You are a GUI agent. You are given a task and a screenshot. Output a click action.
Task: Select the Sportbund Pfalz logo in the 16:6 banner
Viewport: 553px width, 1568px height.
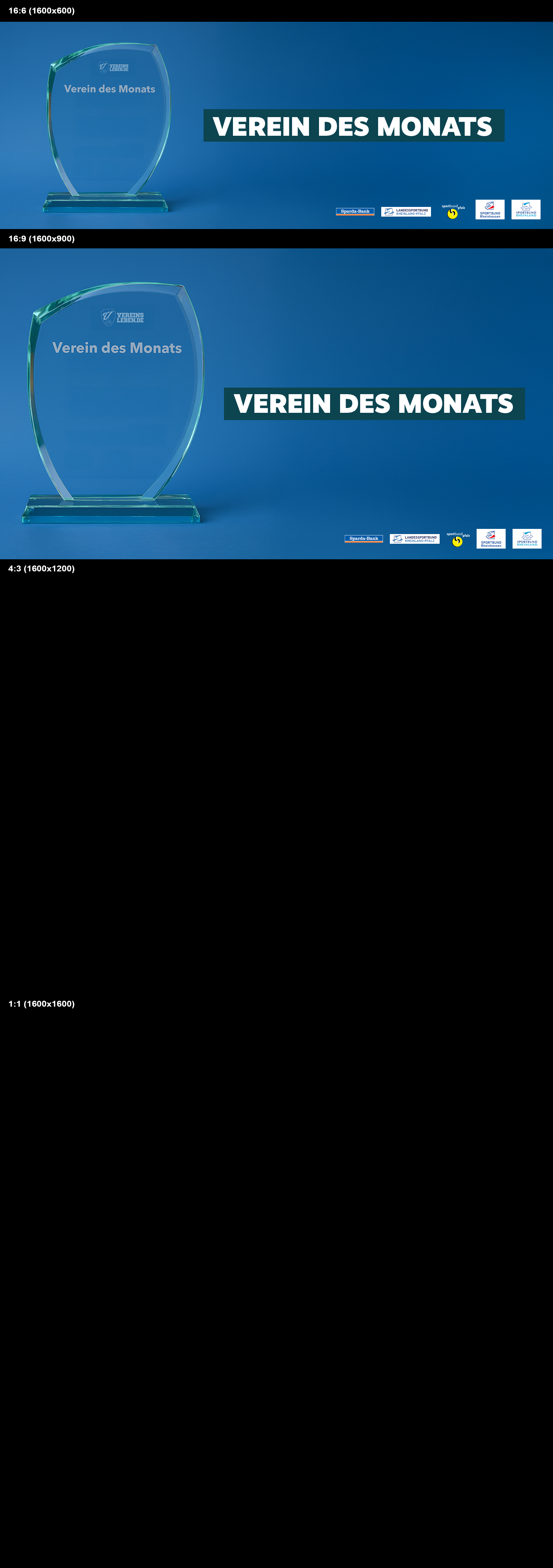(x=452, y=211)
